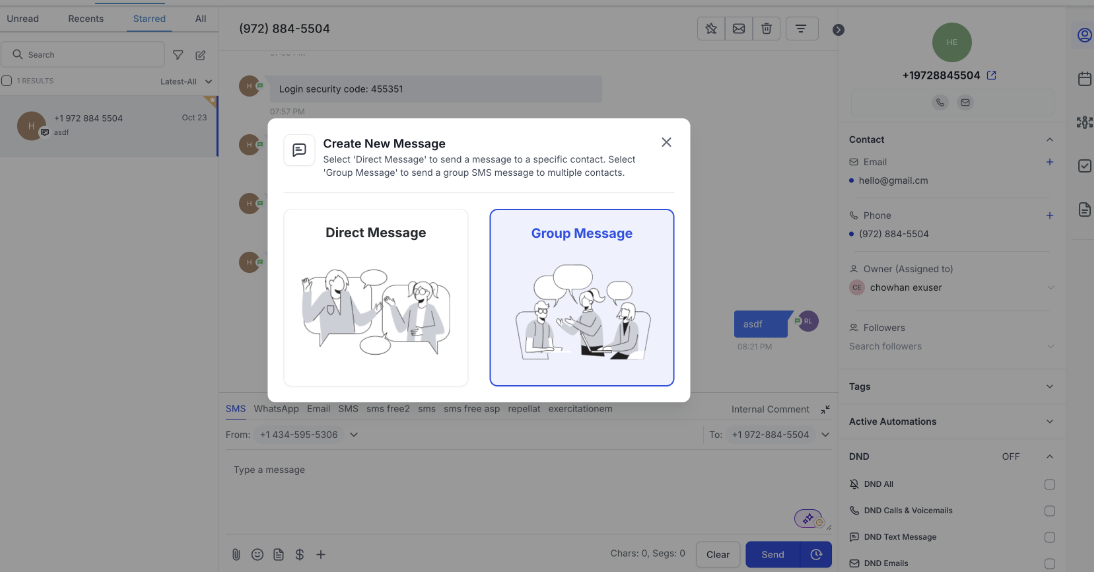Expand the Tags section
This screenshot has width=1094, height=572.
point(1049,386)
